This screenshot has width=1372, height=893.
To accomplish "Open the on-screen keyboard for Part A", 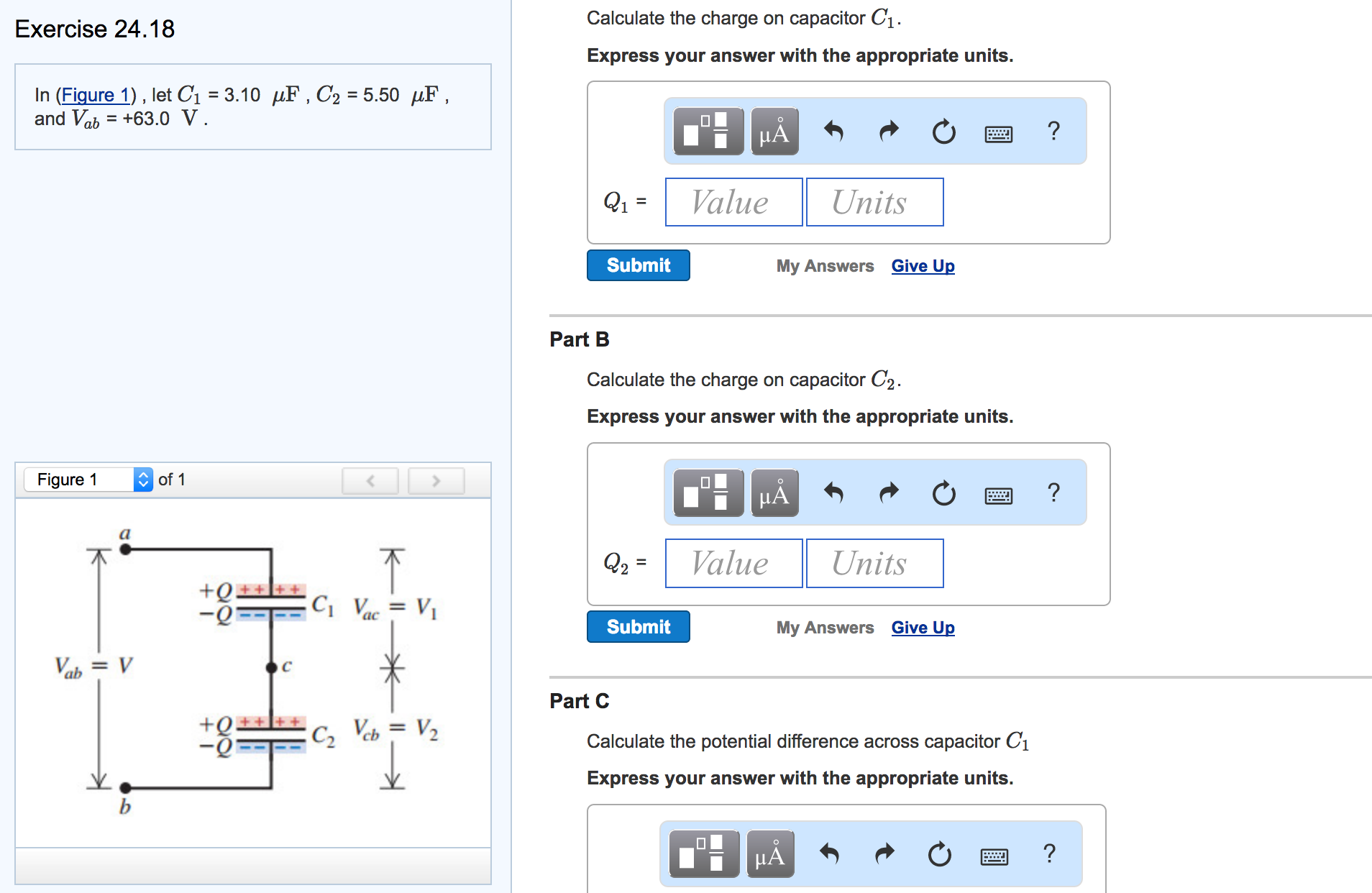I will coord(998,133).
